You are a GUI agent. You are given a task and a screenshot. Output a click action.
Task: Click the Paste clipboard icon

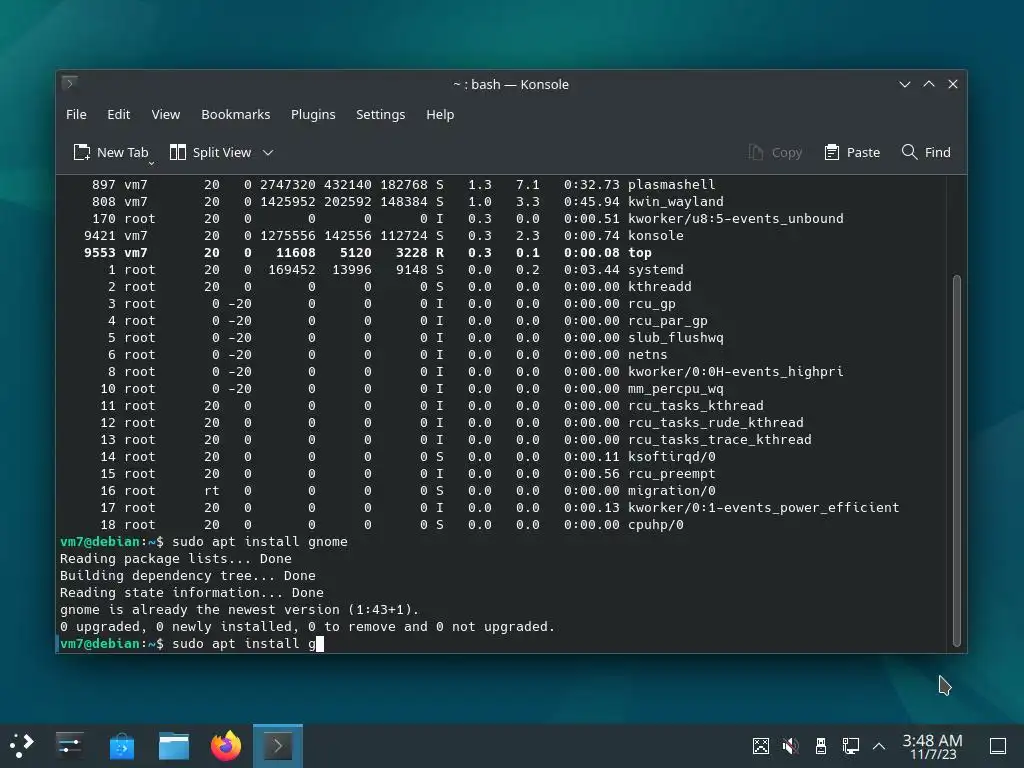tap(831, 152)
